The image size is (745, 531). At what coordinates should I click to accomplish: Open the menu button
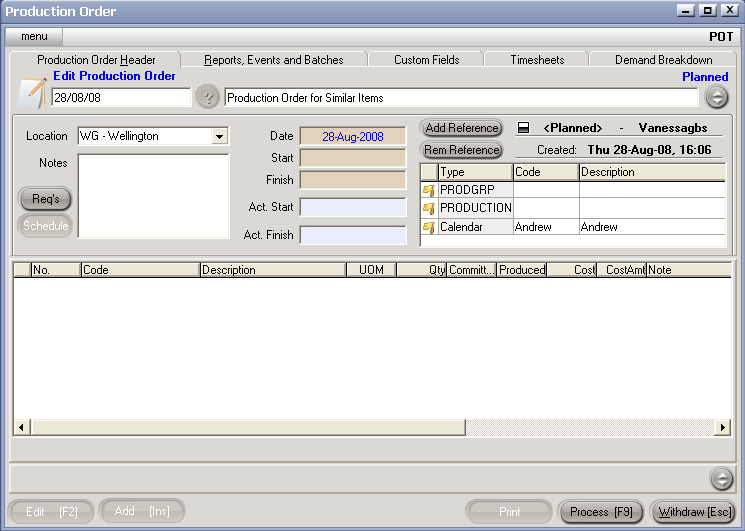coord(34,37)
